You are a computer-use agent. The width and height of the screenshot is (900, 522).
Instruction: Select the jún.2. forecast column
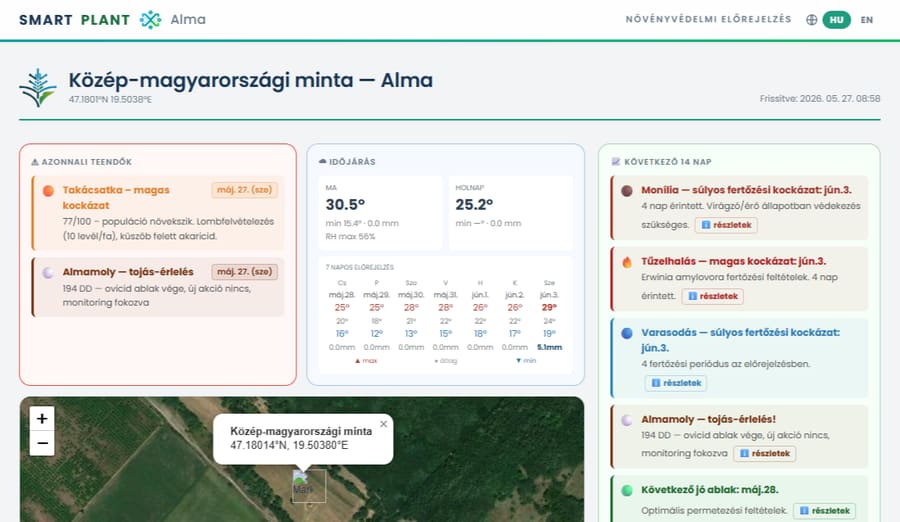515,315
